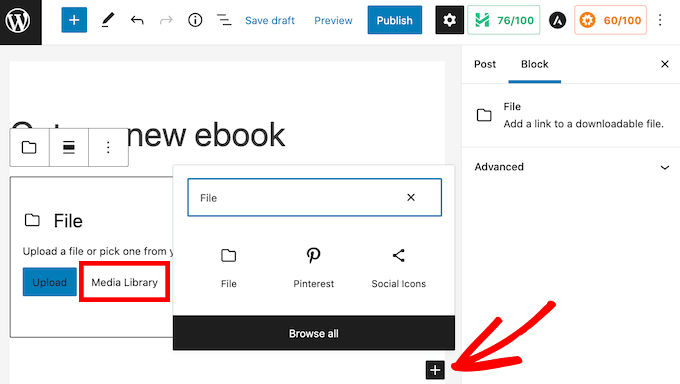Open the document details info icon
The height and width of the screenshot is (384, 680).
point(195,20)
